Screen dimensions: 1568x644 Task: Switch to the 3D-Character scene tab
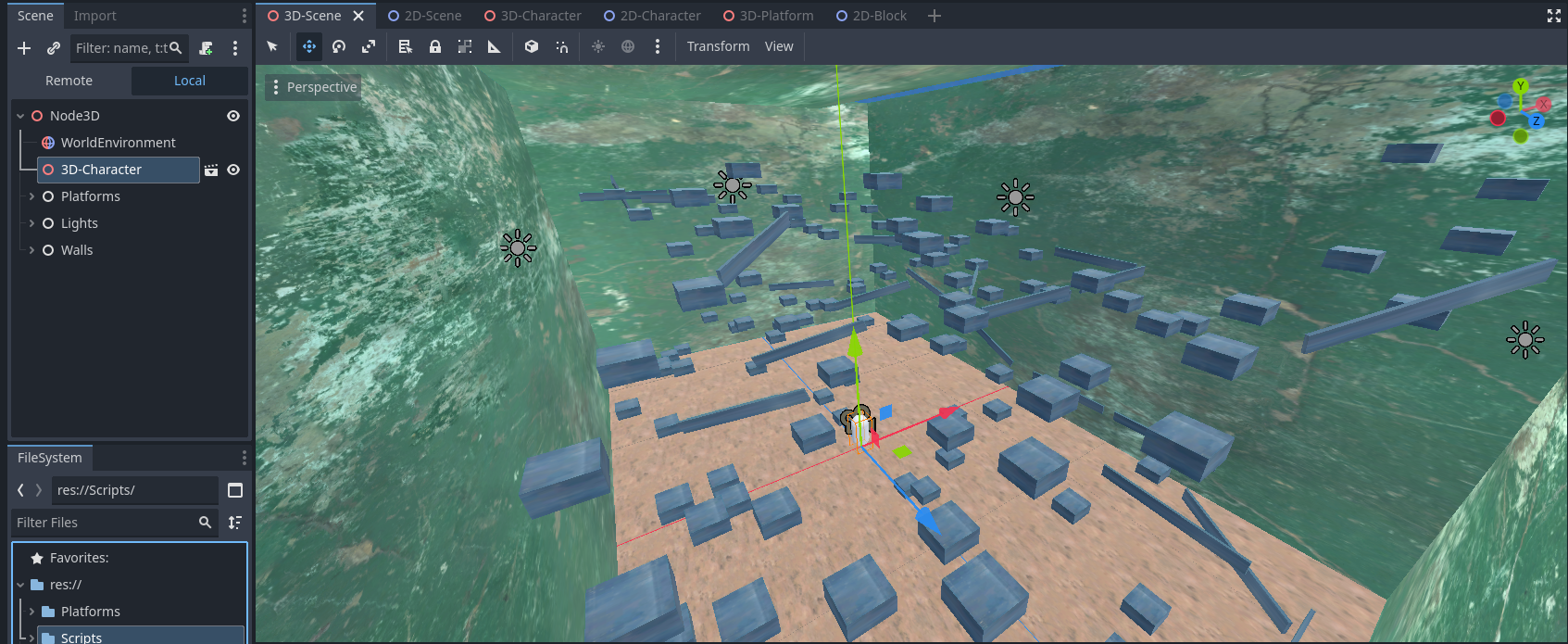tap(533, 16)
